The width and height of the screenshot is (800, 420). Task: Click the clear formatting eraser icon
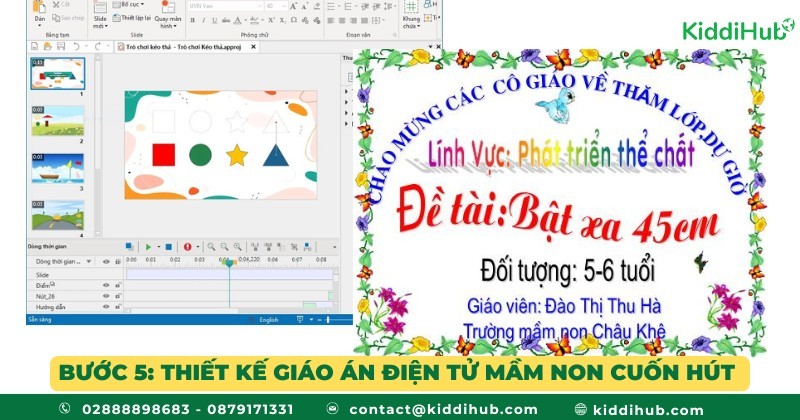point(317,6)
